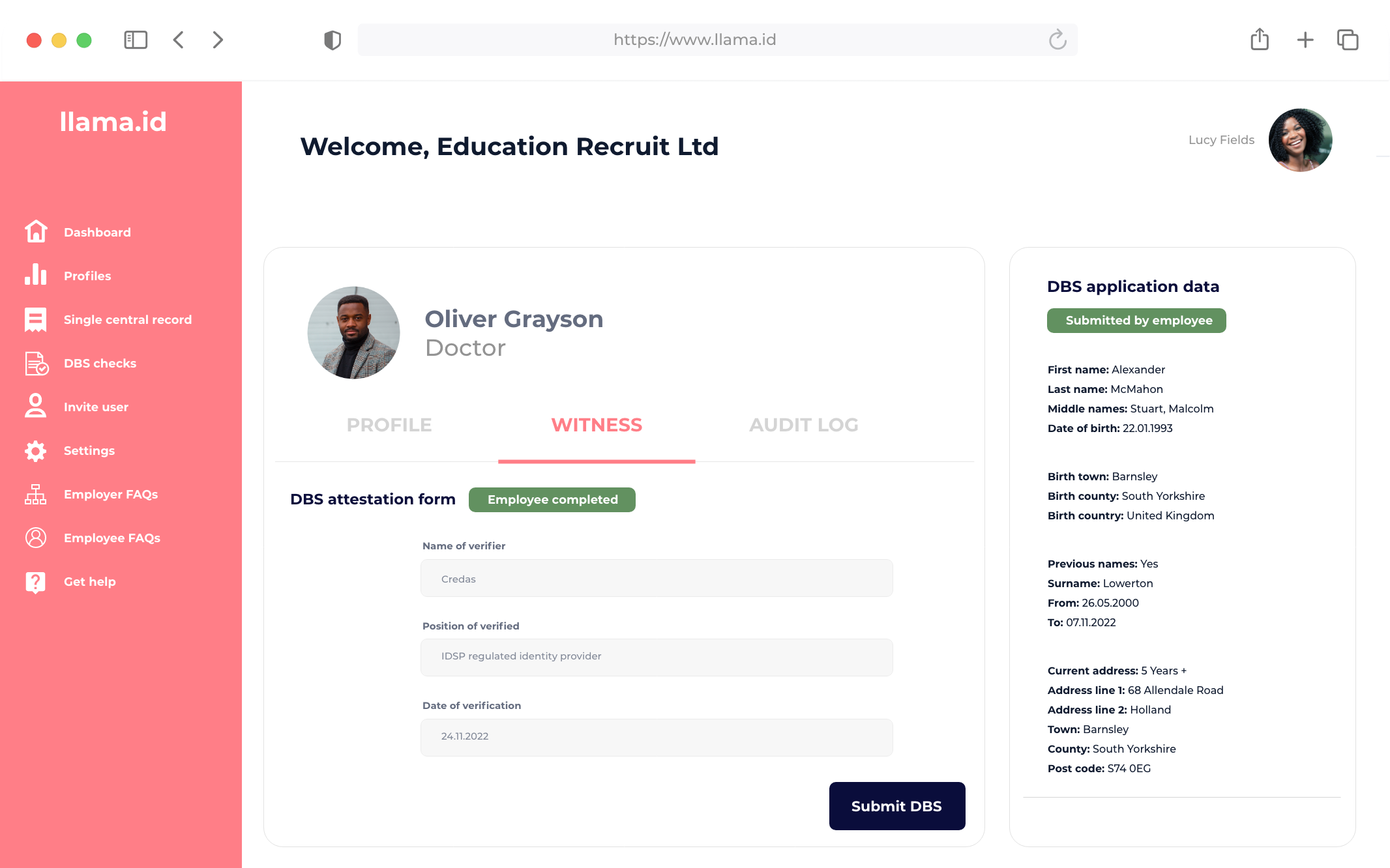
Task: Open Employee FAQs person-circle icon
Action: (x=35, y=538)
